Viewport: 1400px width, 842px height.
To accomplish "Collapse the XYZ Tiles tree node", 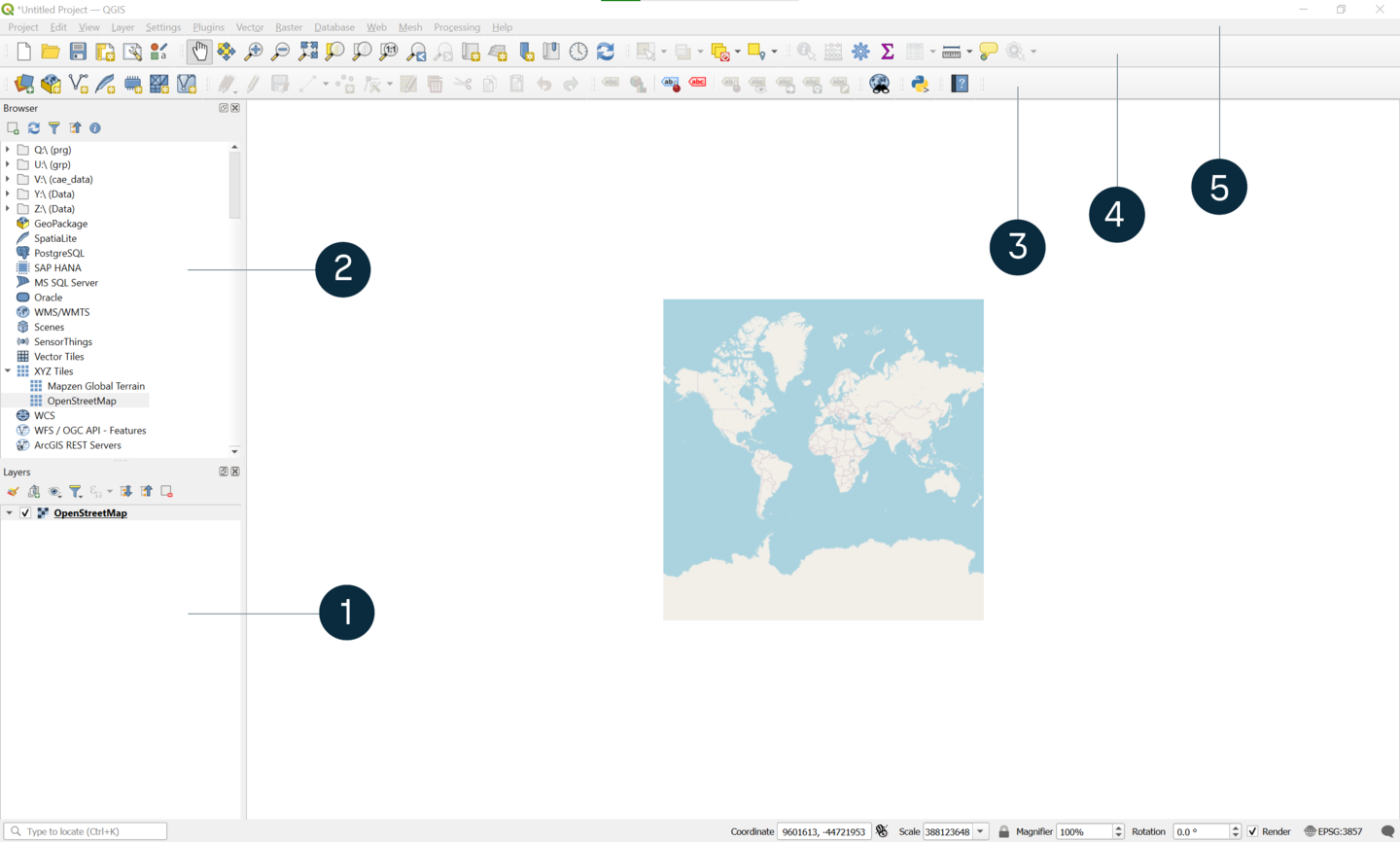I will [8, 371].
